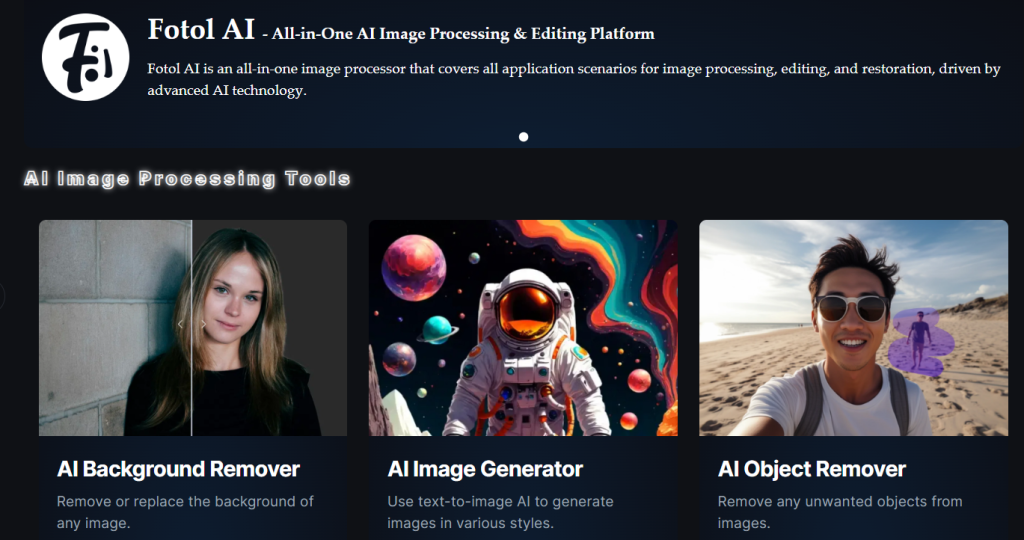The height and width of the screenshot is (540, 1024).
Task: Click the AI Background Remover title
Action: pyautogui.click(x=178, y=469)
